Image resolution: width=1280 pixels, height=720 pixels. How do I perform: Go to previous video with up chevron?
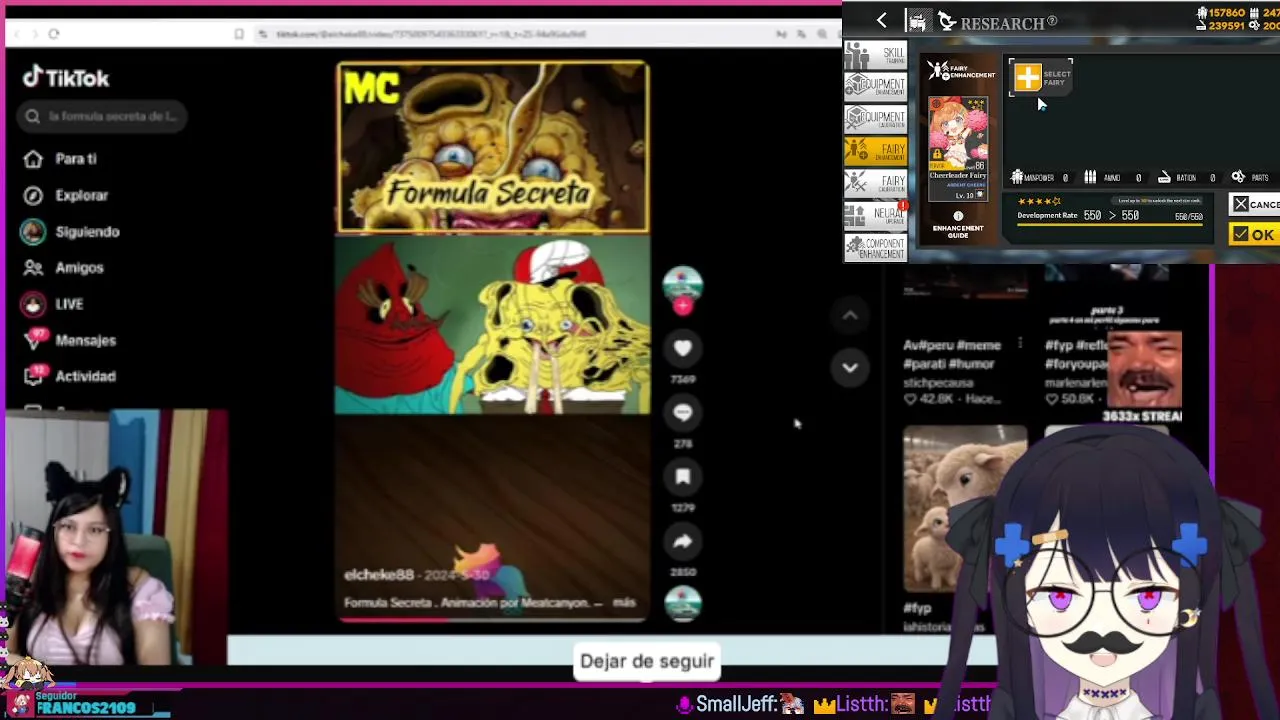coord(850,315)
